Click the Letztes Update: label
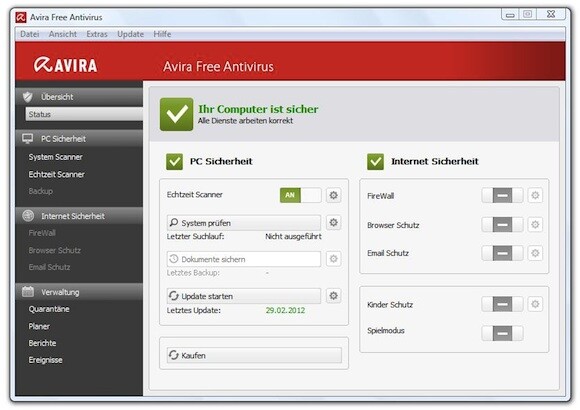580x410 pixels. pyautogui.click(x=193, y=310)
